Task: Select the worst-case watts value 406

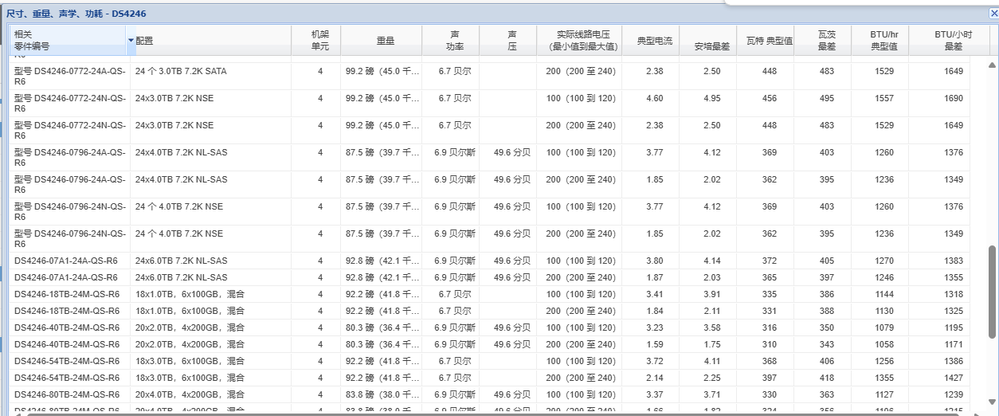Action: [x=826, y=361]
